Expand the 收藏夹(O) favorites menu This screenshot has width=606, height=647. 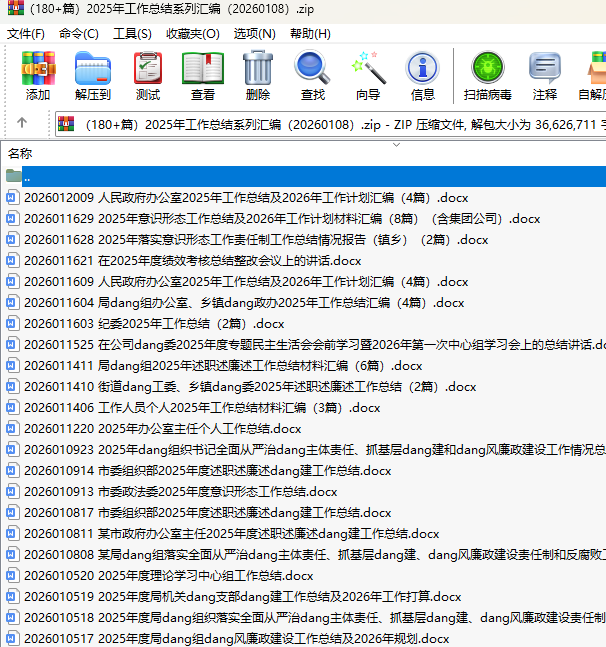point(193,33)
